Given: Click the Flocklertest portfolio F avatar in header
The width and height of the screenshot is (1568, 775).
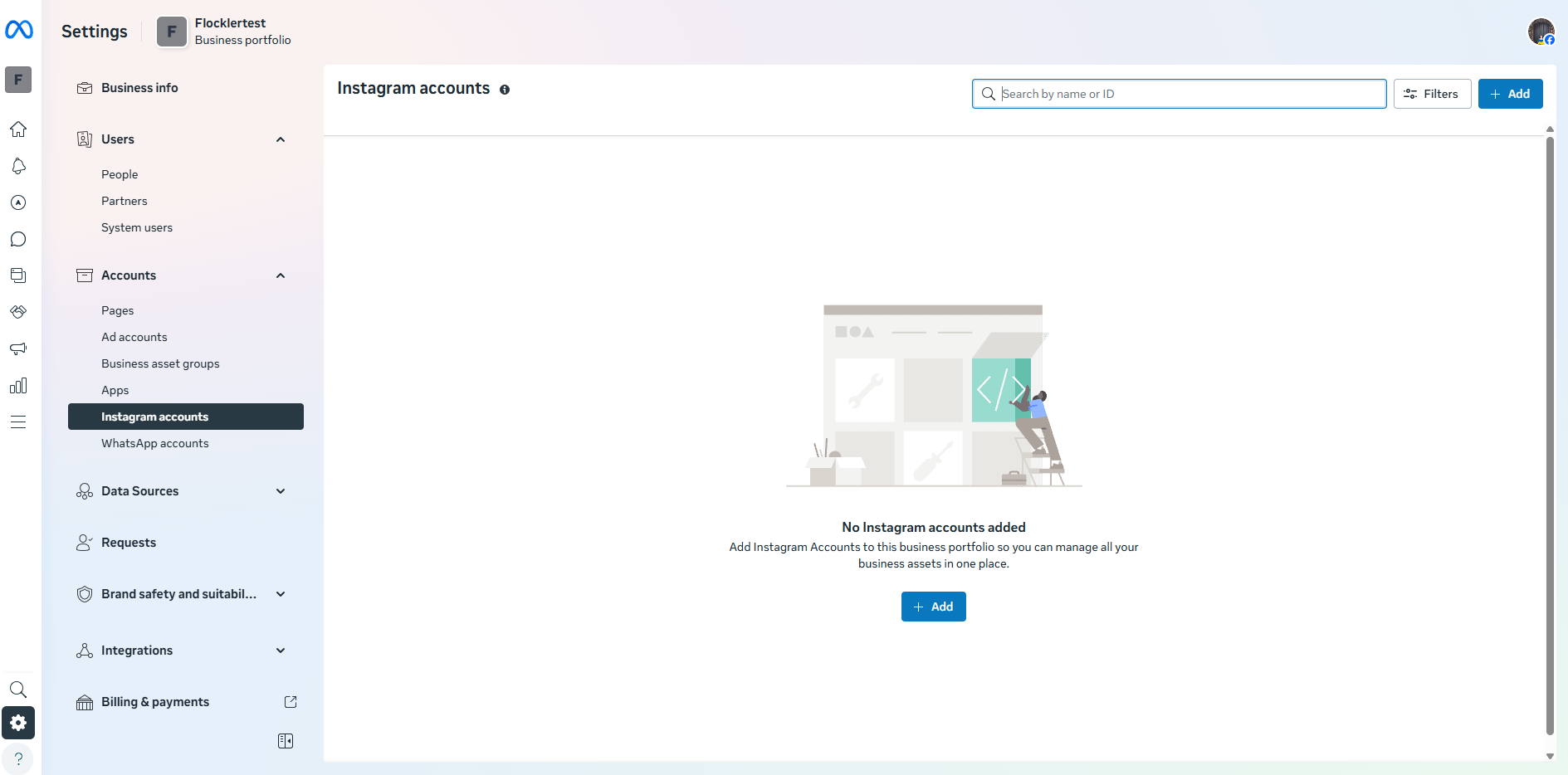Looking at the screenshot, I should [172, 32].
